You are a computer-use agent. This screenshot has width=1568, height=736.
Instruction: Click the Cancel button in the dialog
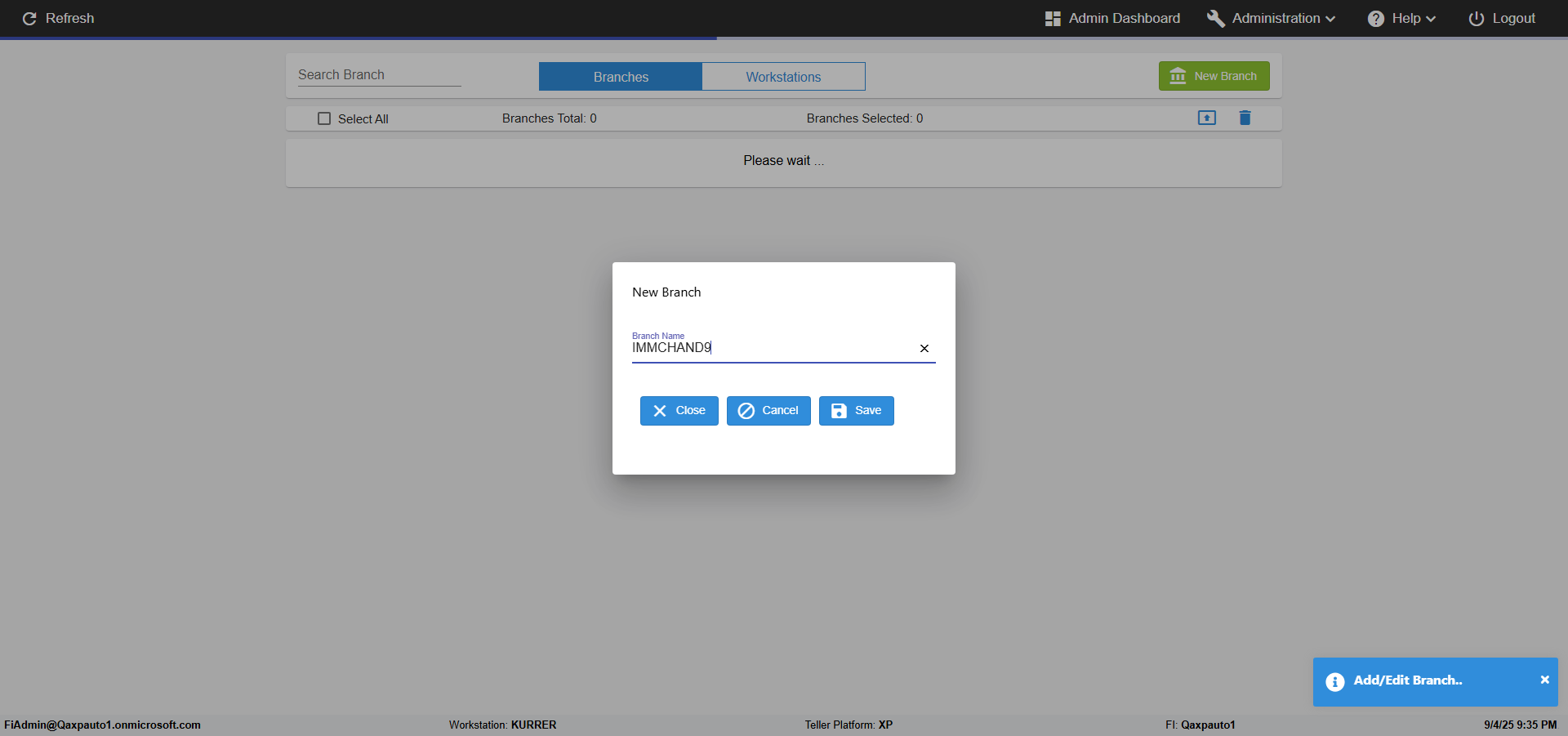(x=768, y=411)
